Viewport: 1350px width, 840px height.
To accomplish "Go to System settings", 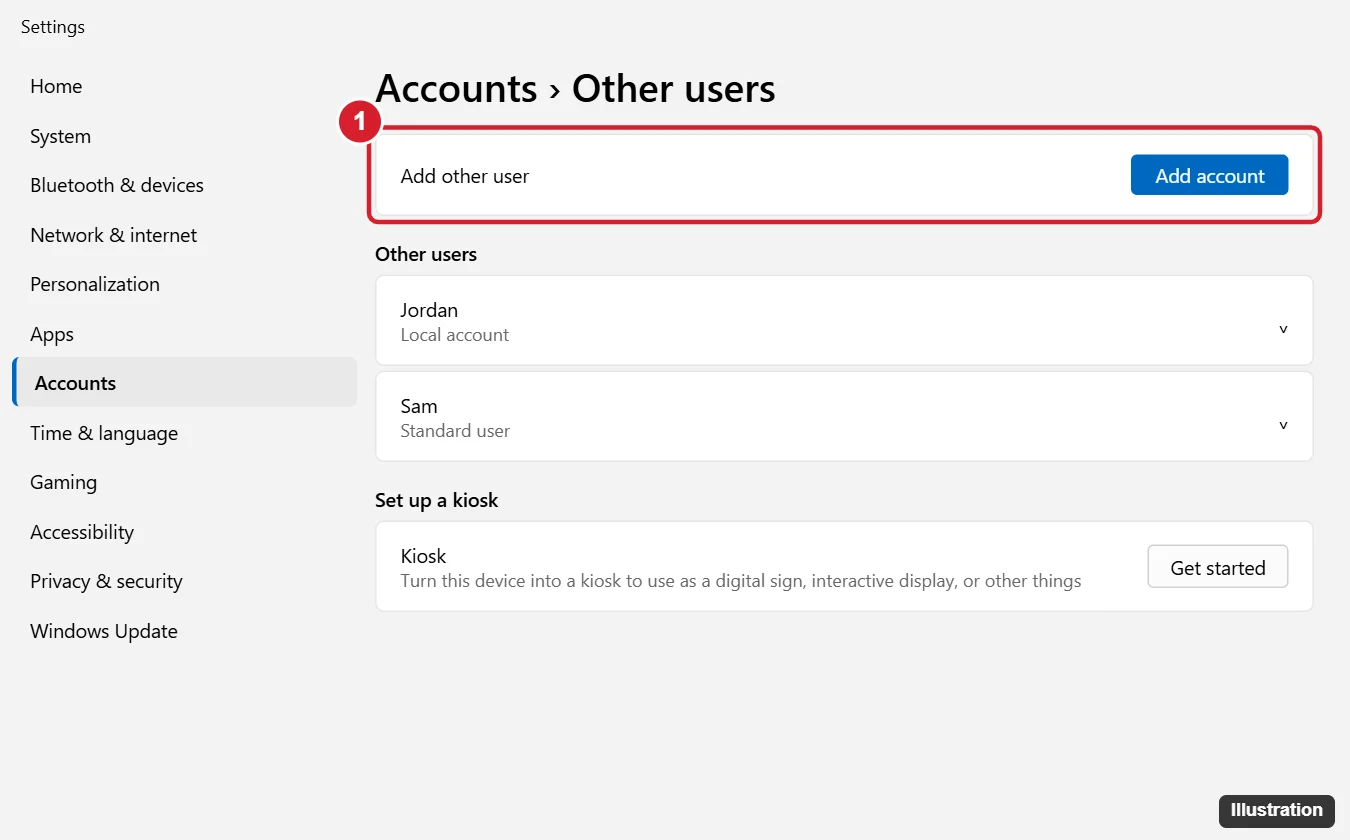I will point(60,136).
